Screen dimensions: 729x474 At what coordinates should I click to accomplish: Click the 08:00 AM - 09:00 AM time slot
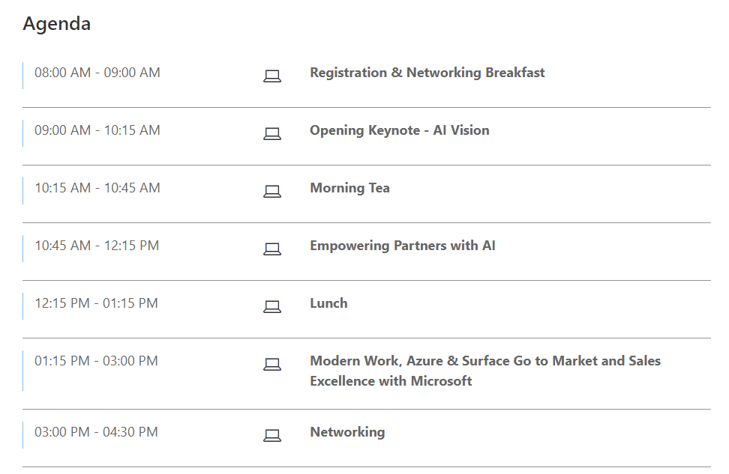[x=97, y=72]
